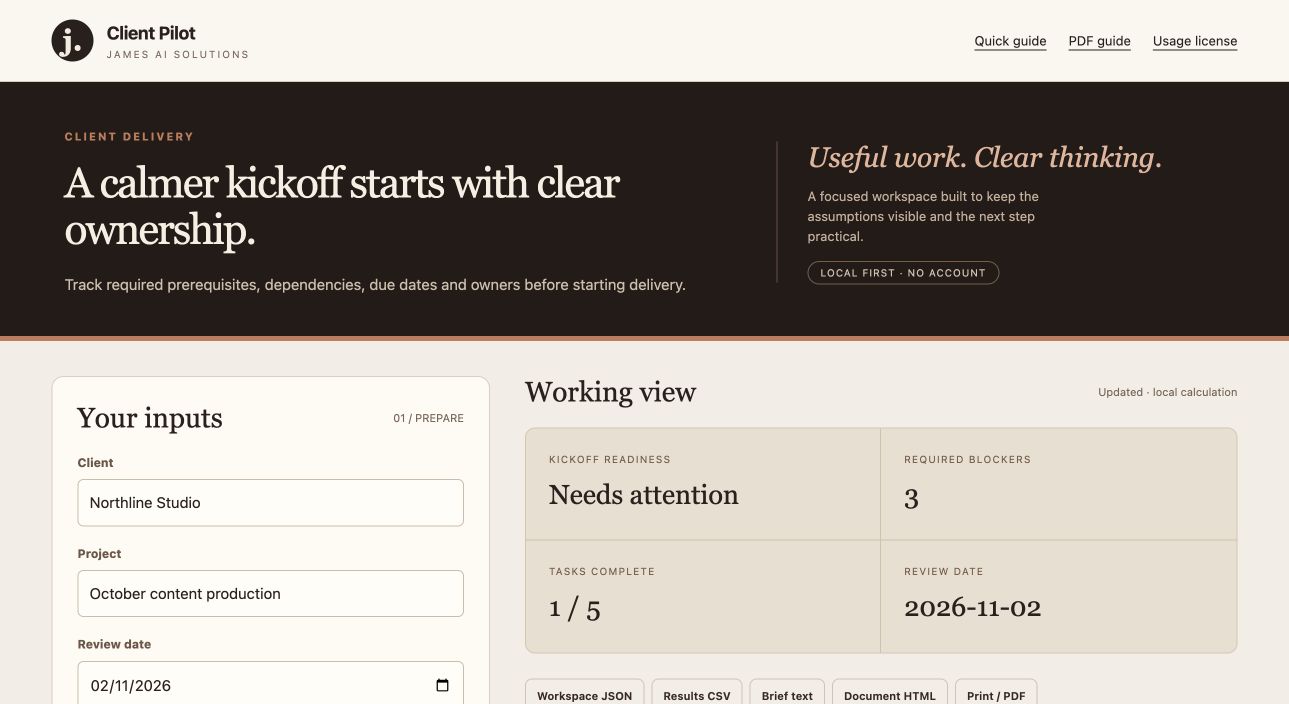The image size is (1289, 704).
Task: Open the Usage license link
Action: 1195,41
